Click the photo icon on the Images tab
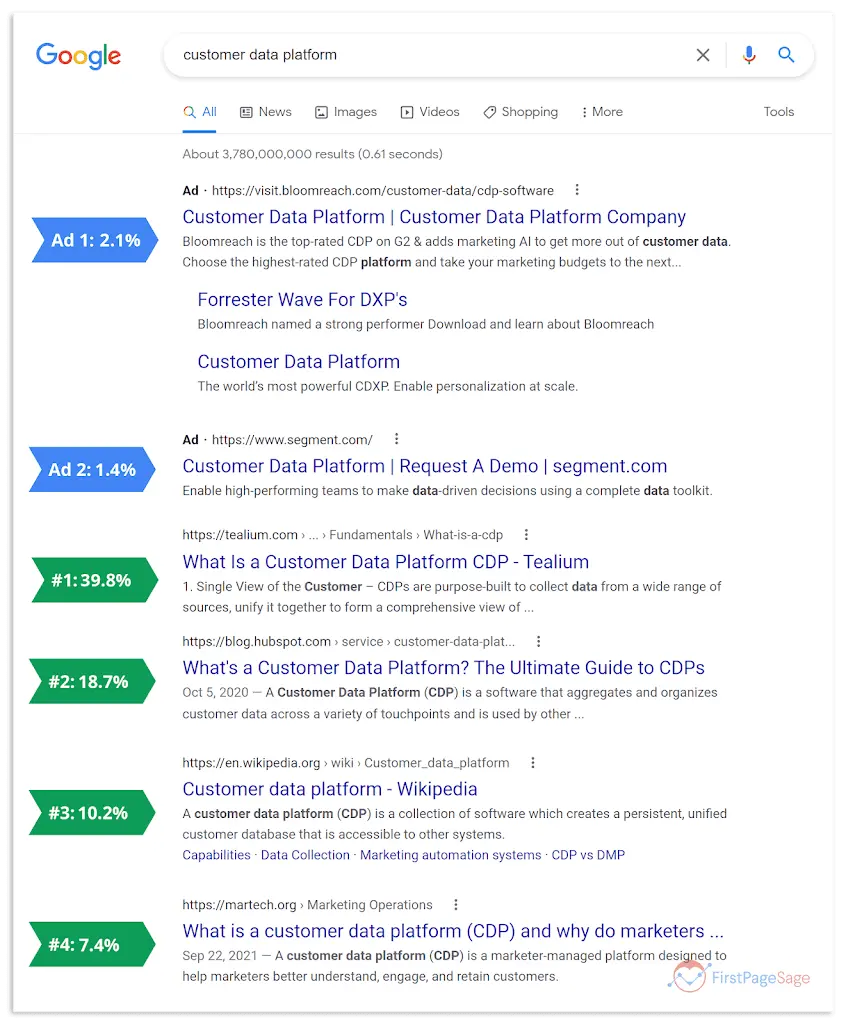This screenshot has height=1025, width=846. click(x=319, y=111)
